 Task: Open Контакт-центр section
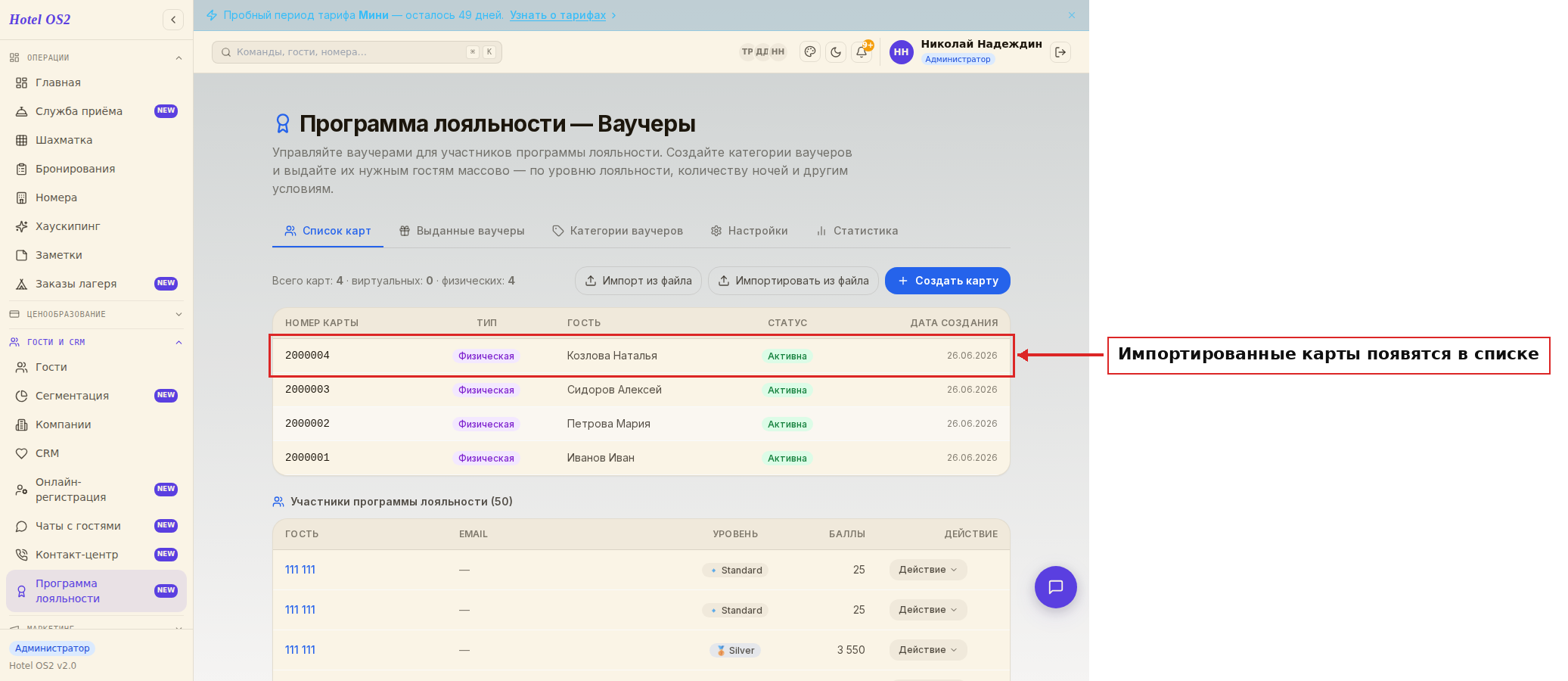[x=96, y=555]
